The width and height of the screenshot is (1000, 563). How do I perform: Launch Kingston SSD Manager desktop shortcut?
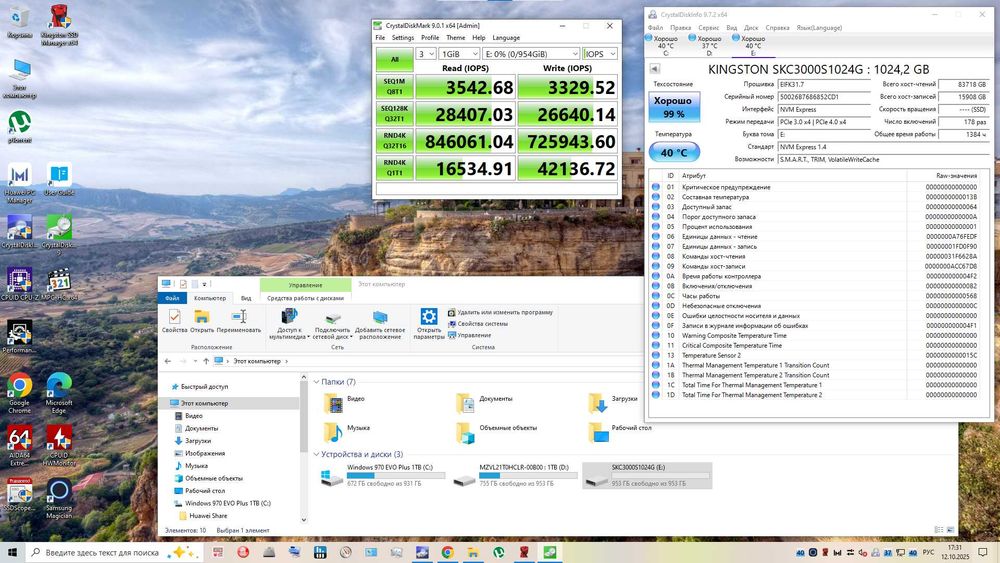tap(59, 25)
